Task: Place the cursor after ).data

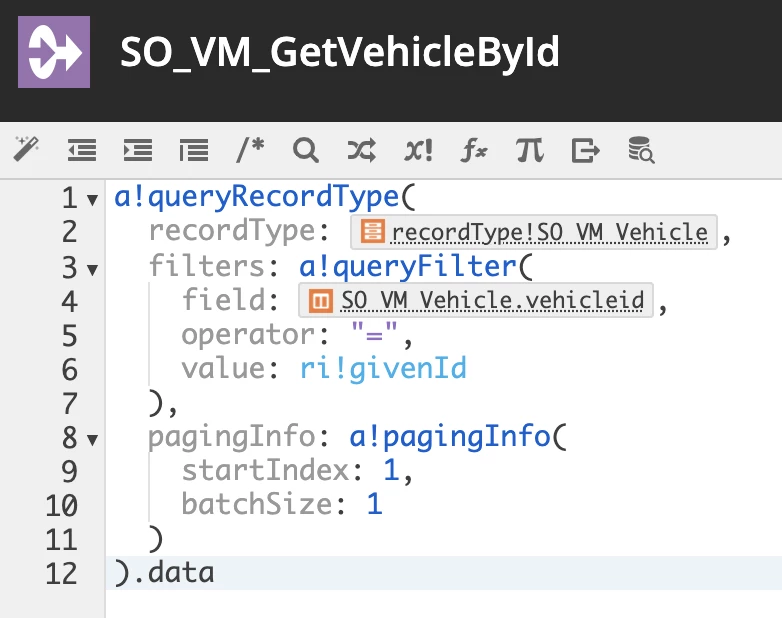Action: pyautogui.click(x=217, y=573)
